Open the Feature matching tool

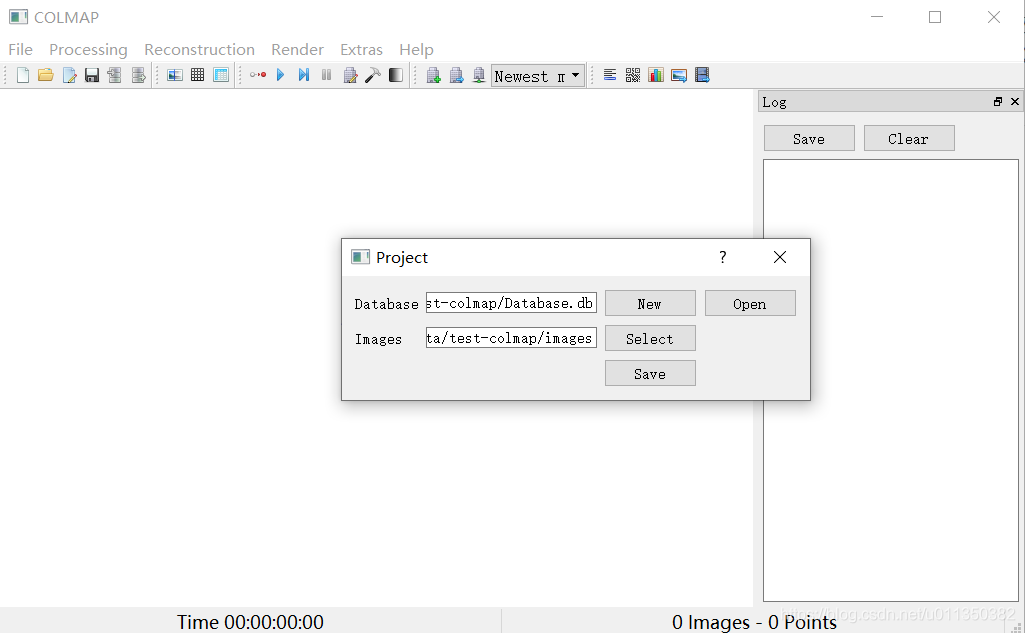coord(198,74)
